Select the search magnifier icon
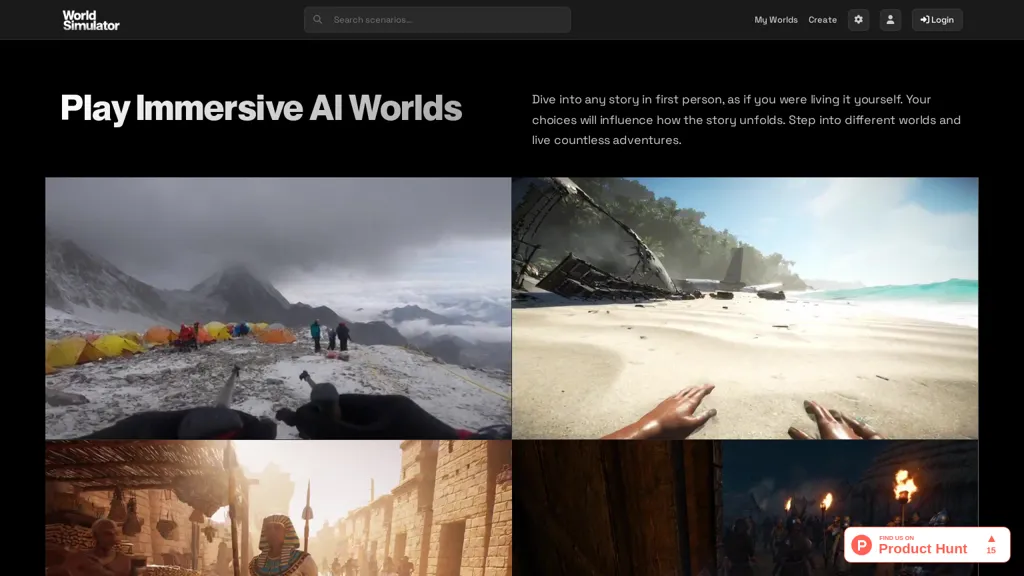Viewport: 1024px width, 576px height. coord(316,19)
